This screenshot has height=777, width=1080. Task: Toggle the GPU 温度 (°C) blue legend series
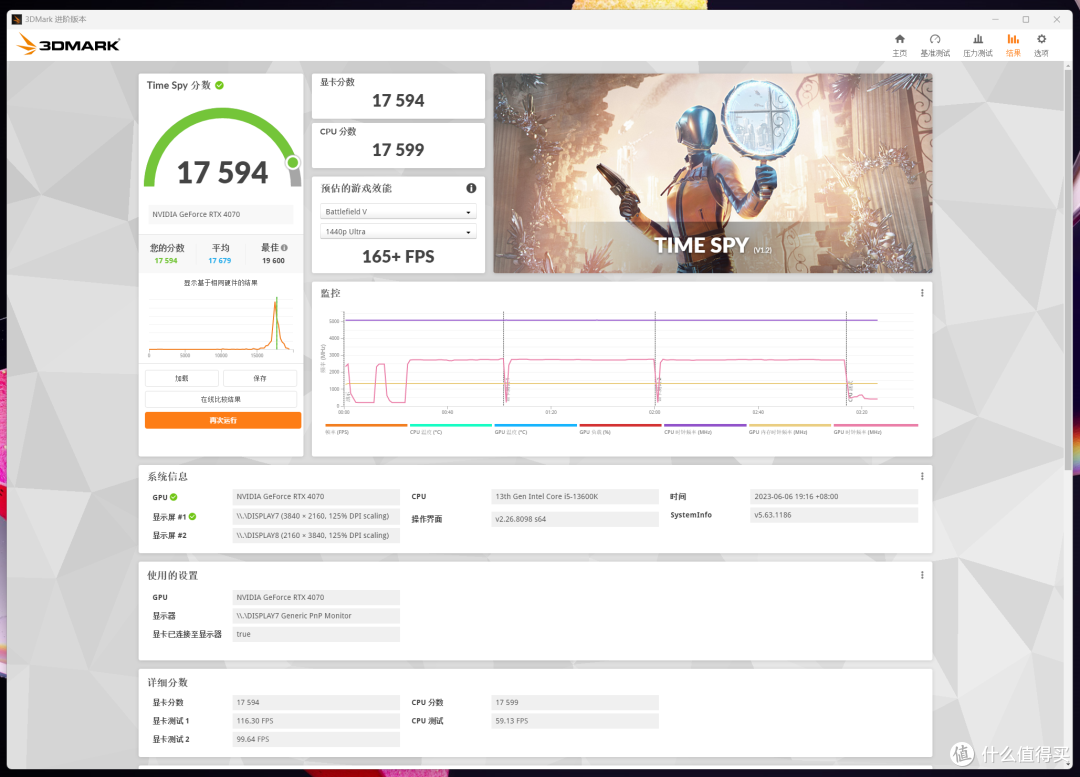click(x=535, y=429)
